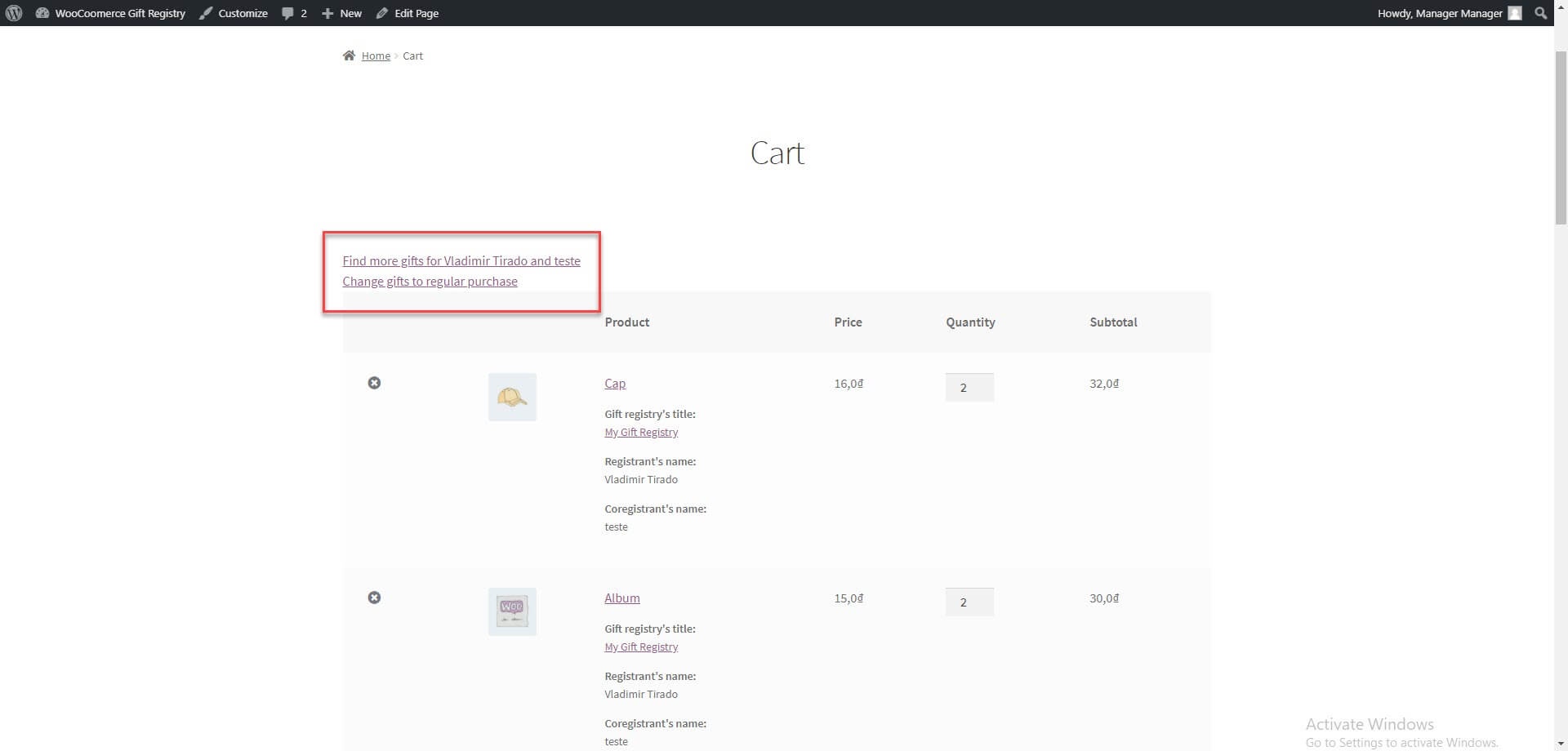Open the Cap product link

(615, 384)
